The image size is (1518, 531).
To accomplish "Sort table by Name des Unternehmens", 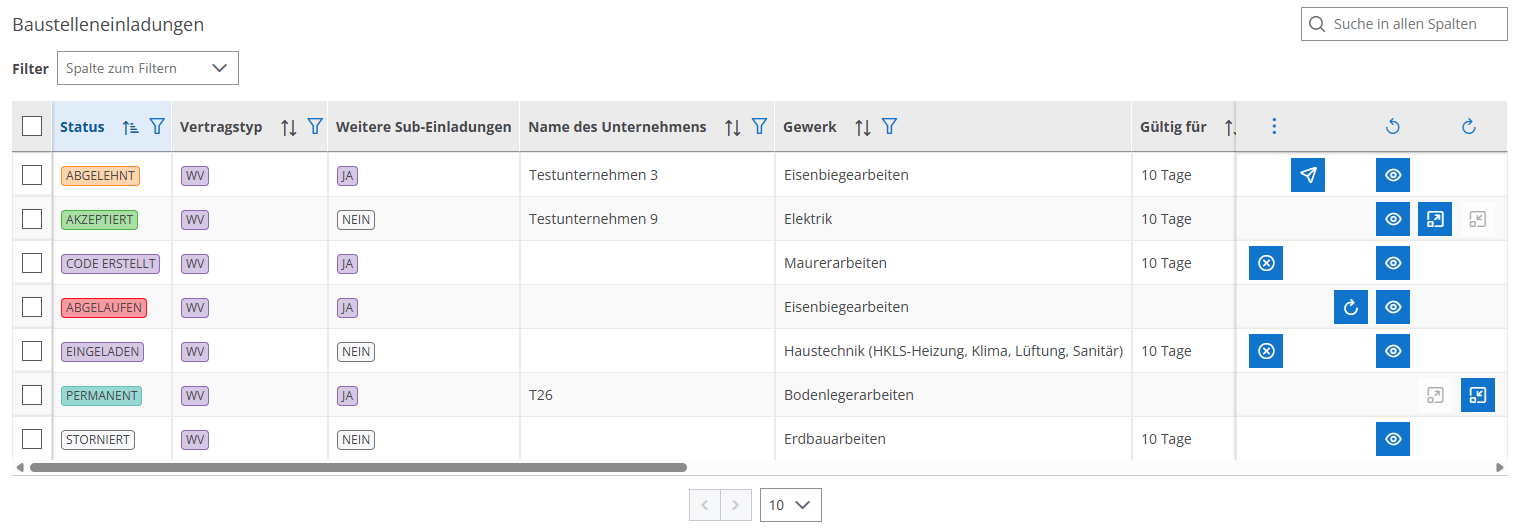I will click(733, 127).
